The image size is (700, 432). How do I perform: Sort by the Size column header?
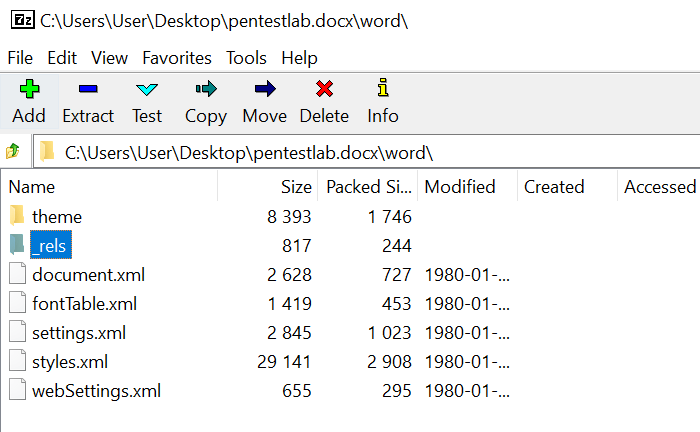(x=267, y=187)
